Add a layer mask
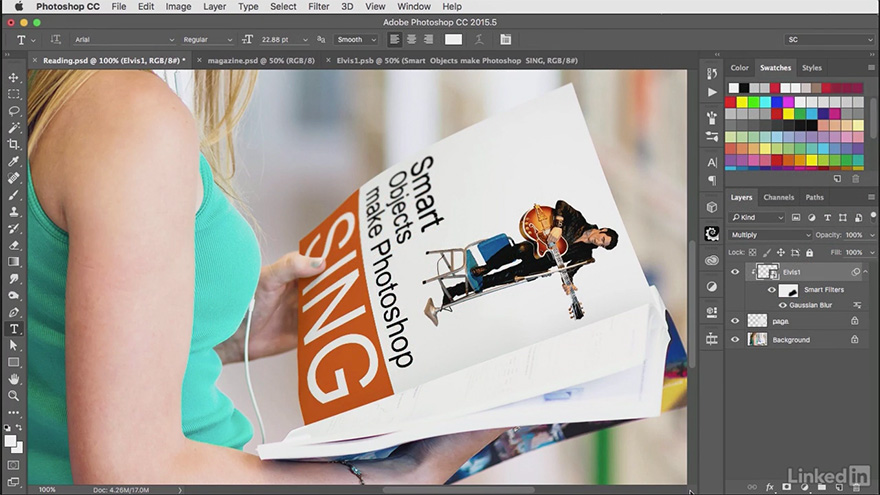 coord(787,487)
